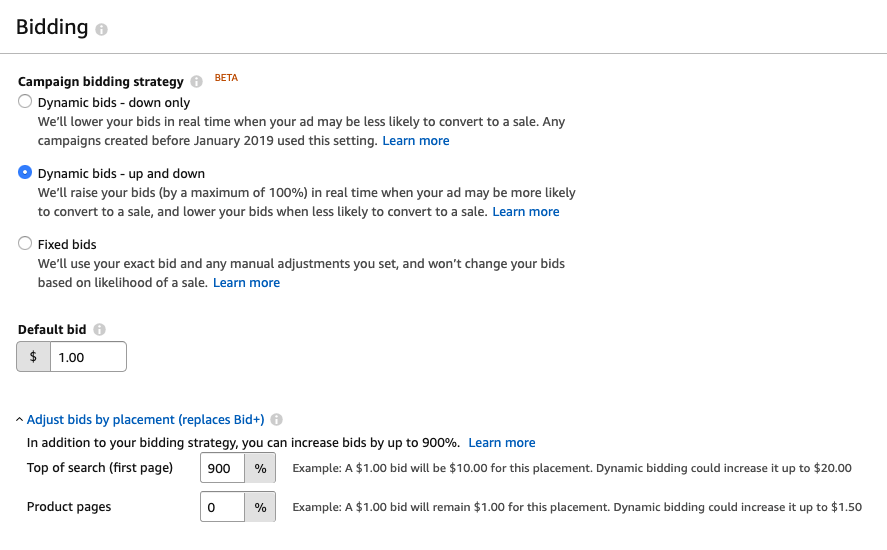Screen dimensions: 887x550
Task: Click the BETA label
Action: (x=227, y=78)
